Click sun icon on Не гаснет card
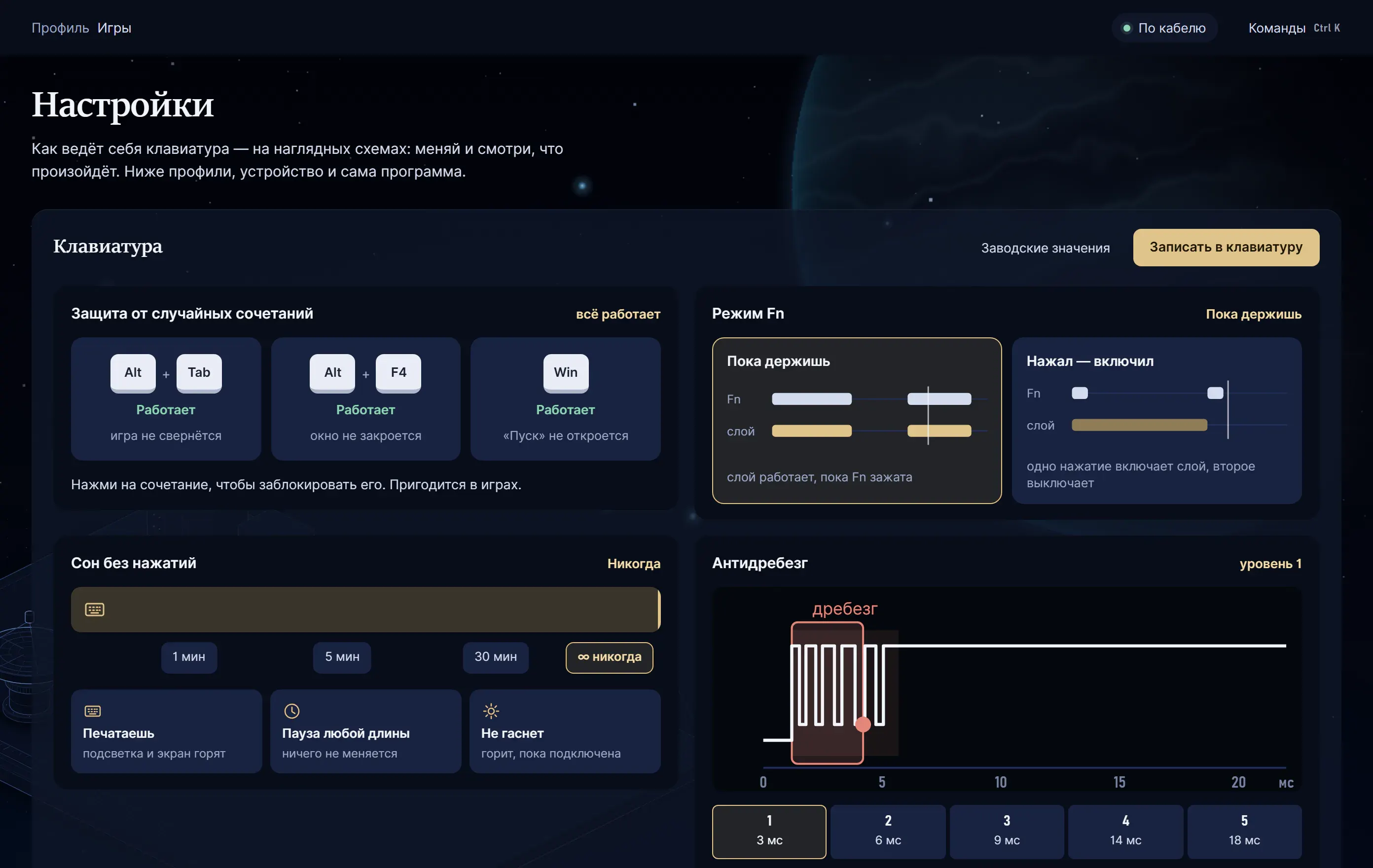This screenshot has height=868, width=1373. [x=491, y=711]
